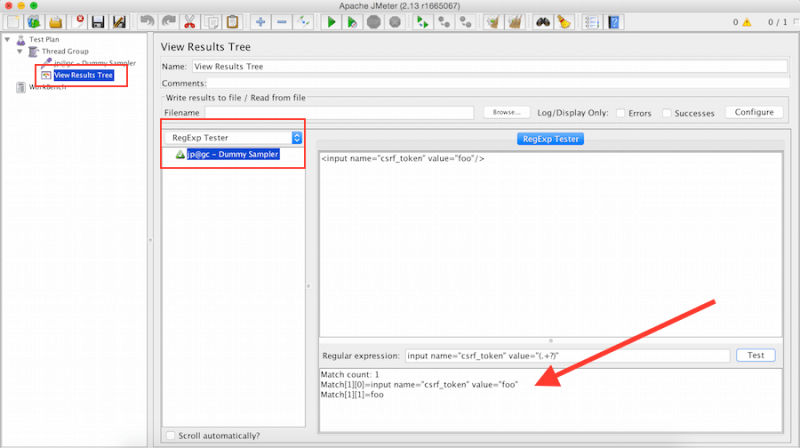The width and height of the screenshot is (800, 448).
Task: Enable the Successes only checkbox
Action: click(666, 113)
